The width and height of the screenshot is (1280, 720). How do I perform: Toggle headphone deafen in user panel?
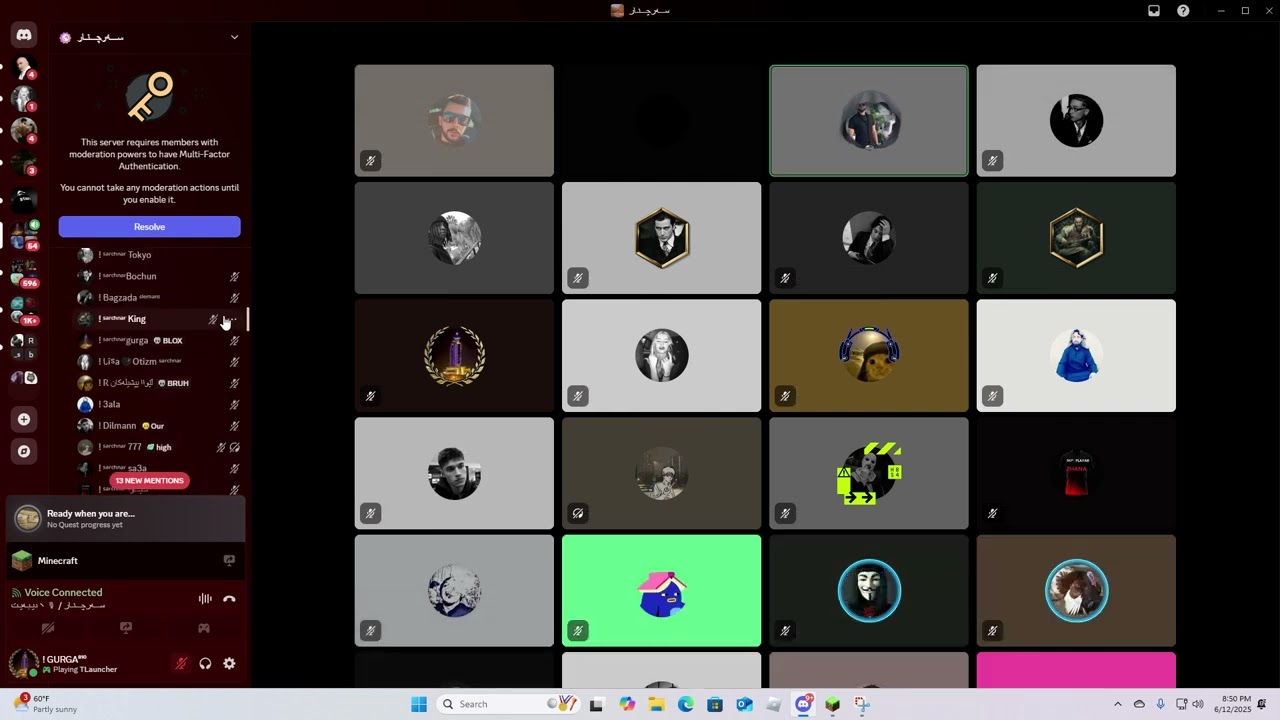pyautogui.click(x=205, y=663)
